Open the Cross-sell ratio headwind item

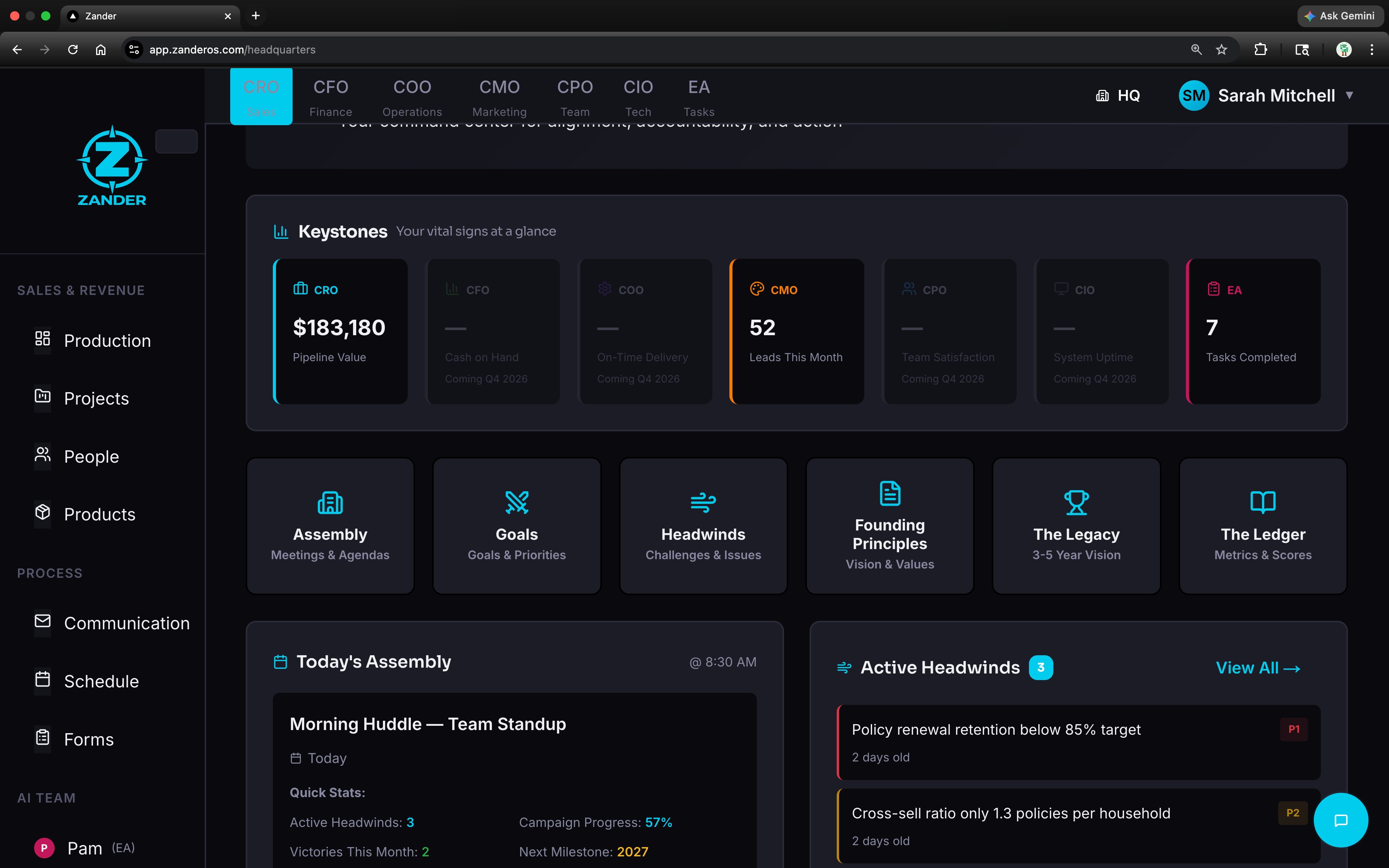pos(1079,825)
